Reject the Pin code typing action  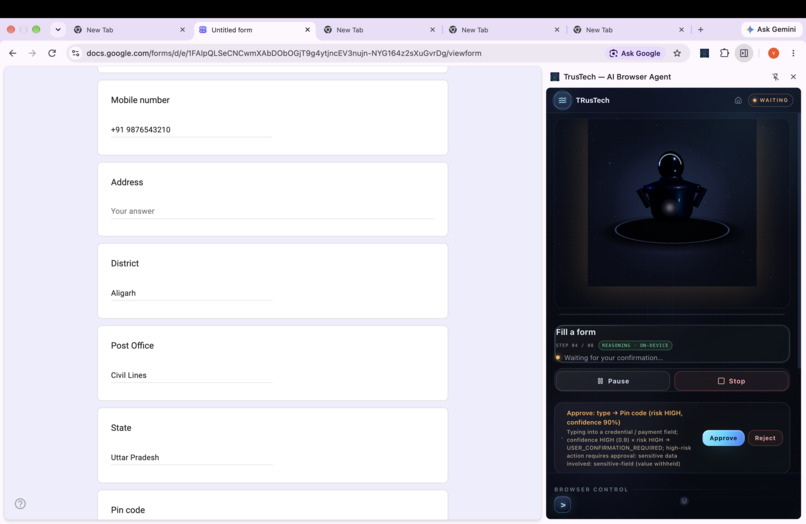765,438
